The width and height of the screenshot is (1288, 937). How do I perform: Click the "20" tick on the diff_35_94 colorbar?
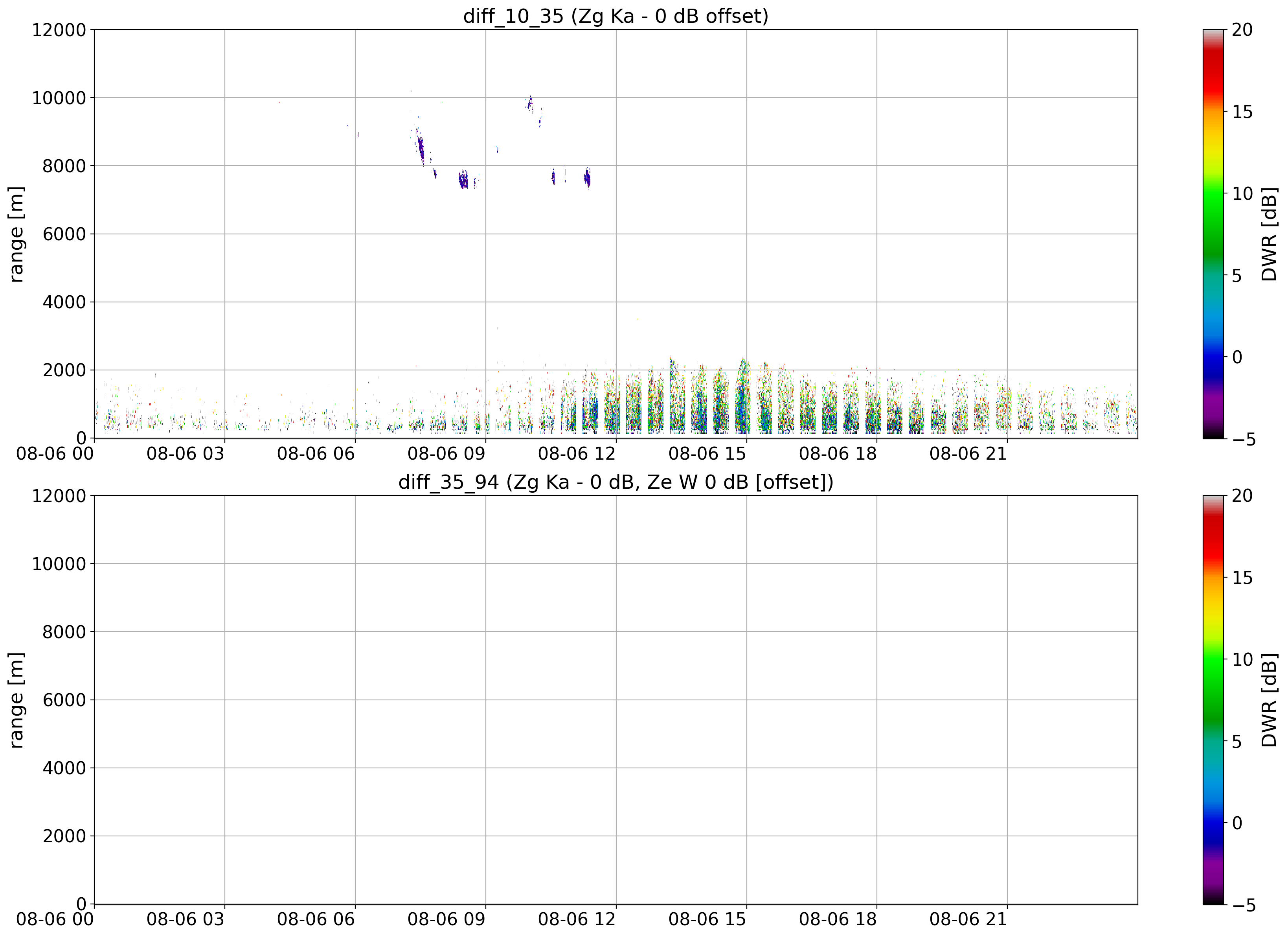tap(1242, 495)
